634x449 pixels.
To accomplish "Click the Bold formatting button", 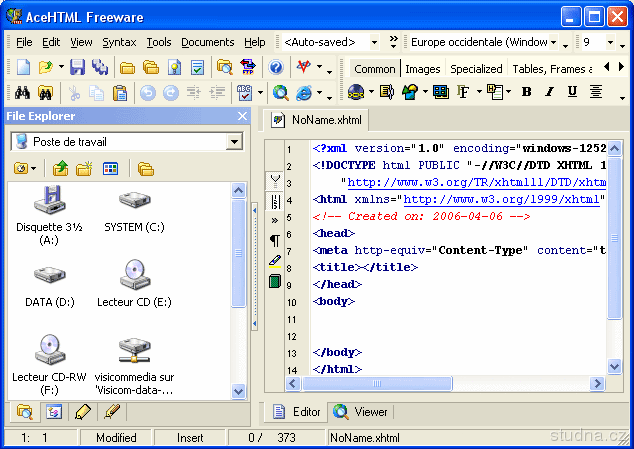I will (526, 92).
